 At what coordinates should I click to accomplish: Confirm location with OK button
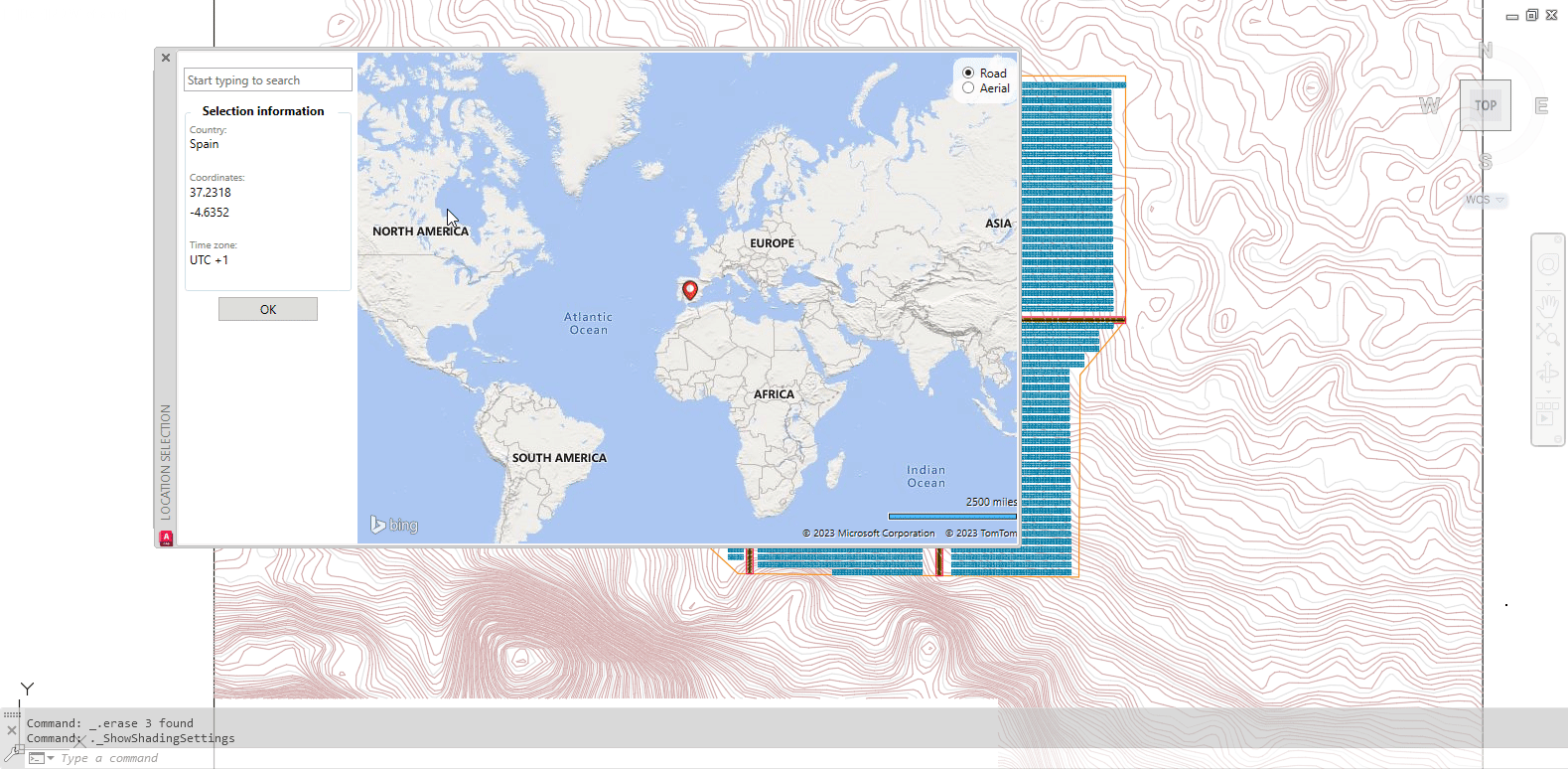pyautogui.click(x=268, y=309)
